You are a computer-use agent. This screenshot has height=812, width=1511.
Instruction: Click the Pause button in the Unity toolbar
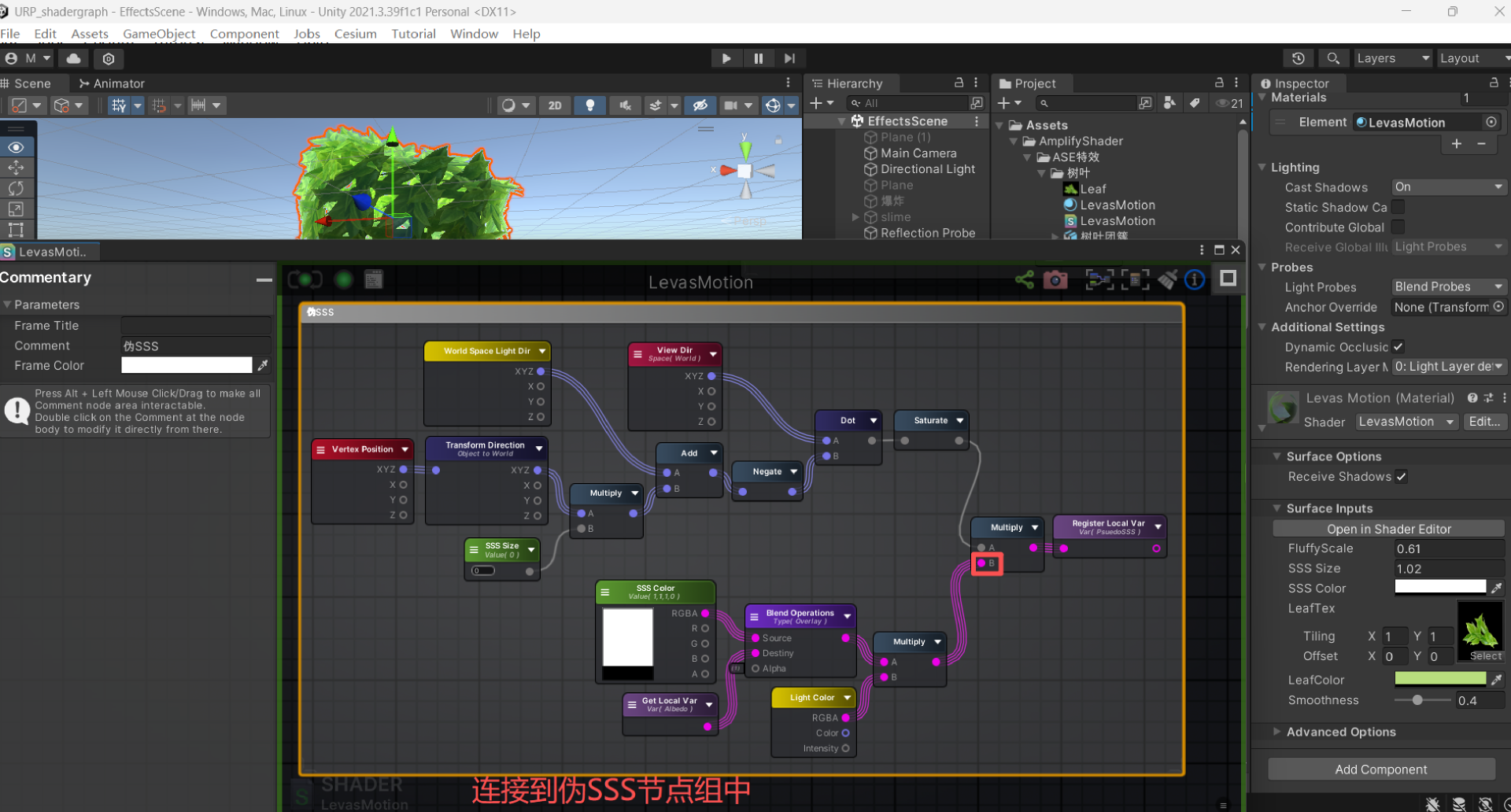point(758,58)
